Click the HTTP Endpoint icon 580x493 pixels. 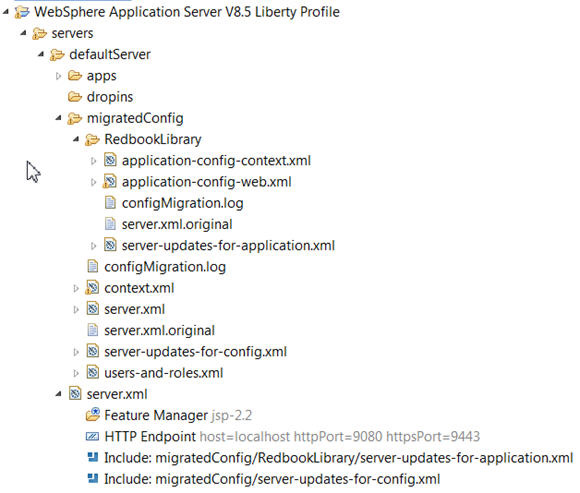pyautogui.click(x=92, y=436)
